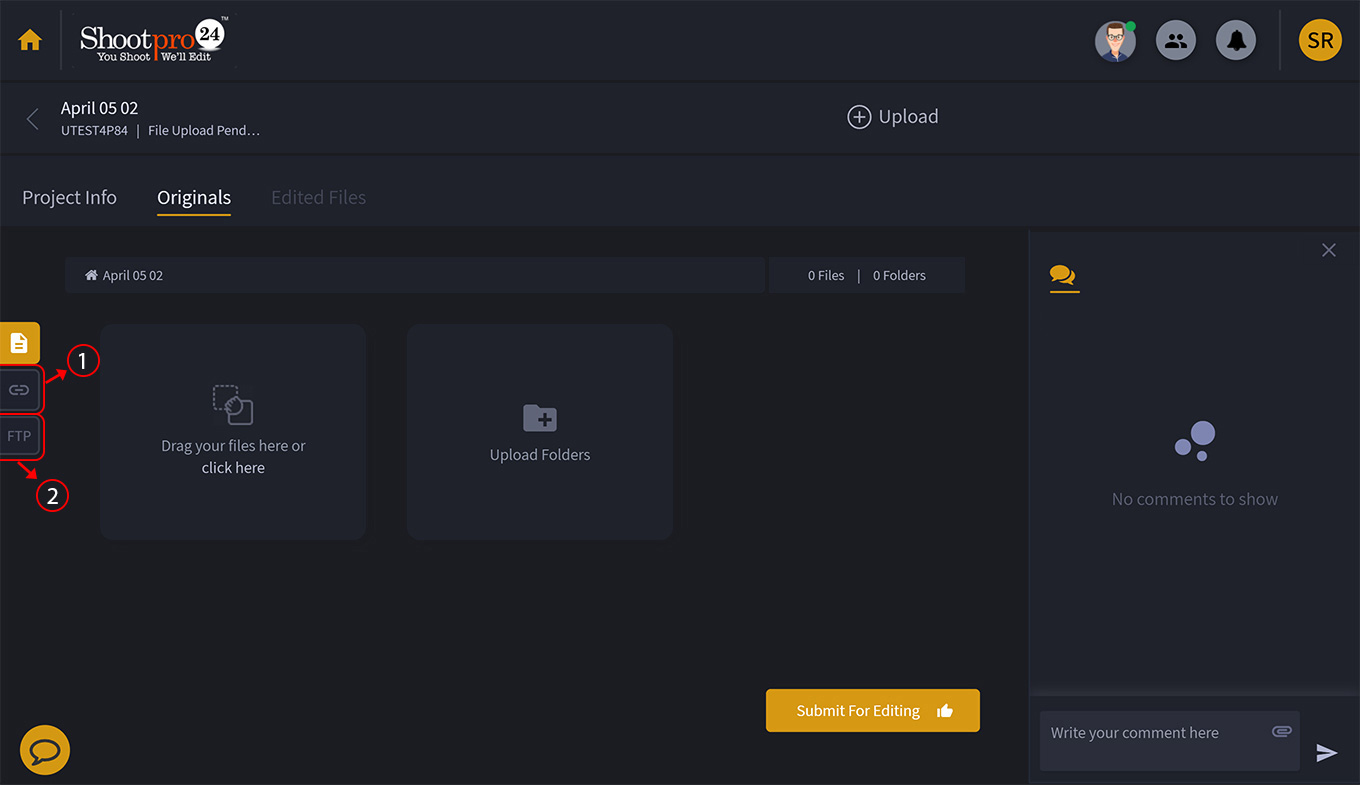Choose the FTP upload option

[x=19, y=437]
